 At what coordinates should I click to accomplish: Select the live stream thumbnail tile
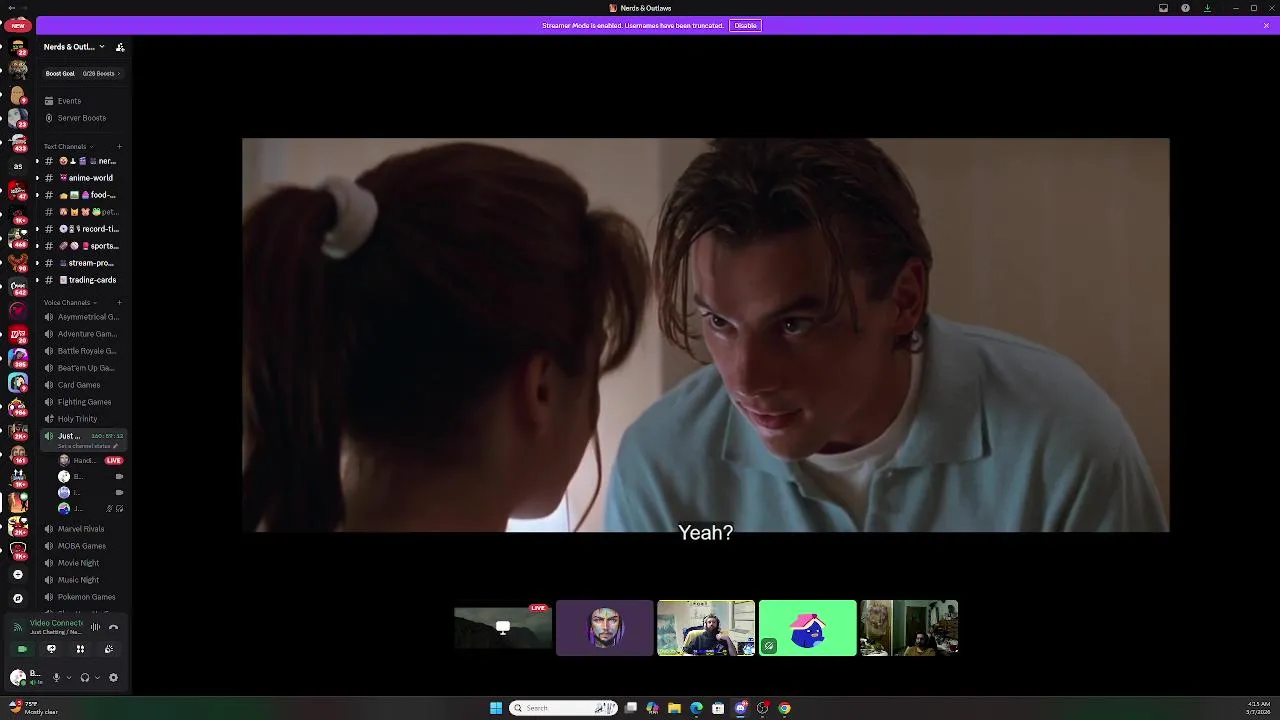pyautogui.click(x=503, y=628)
